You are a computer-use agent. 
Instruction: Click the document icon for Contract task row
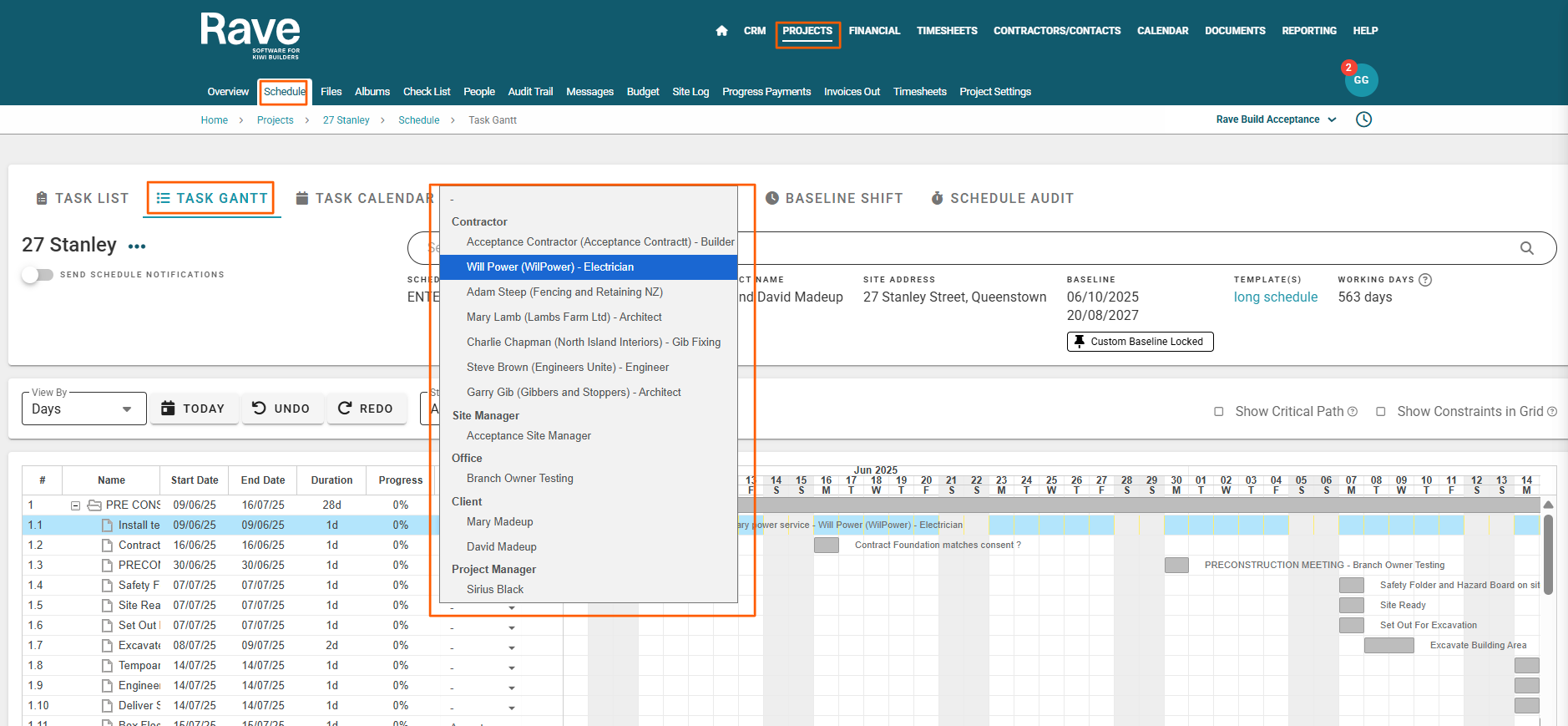click(x=107, y=546)
